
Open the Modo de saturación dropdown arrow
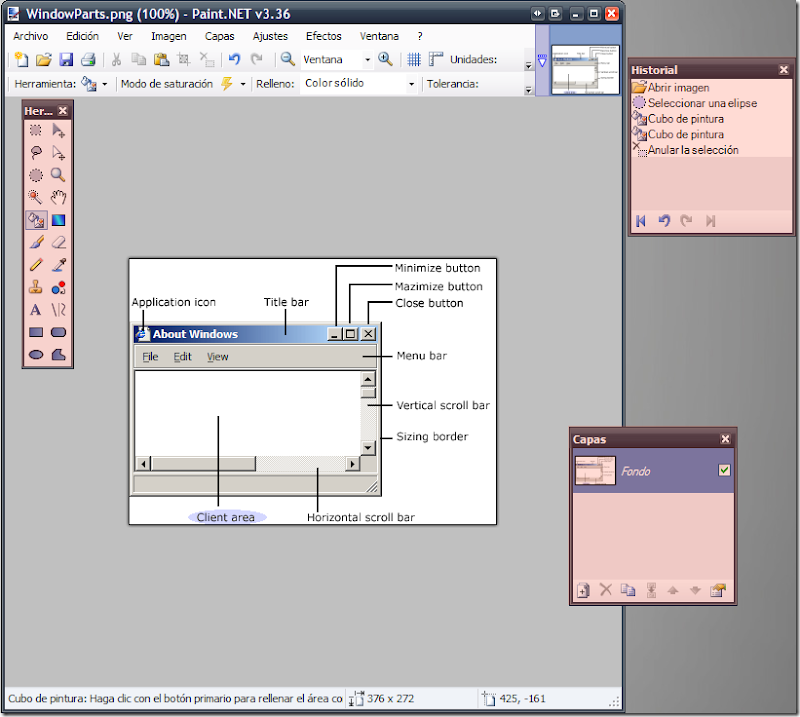[243, 84]
